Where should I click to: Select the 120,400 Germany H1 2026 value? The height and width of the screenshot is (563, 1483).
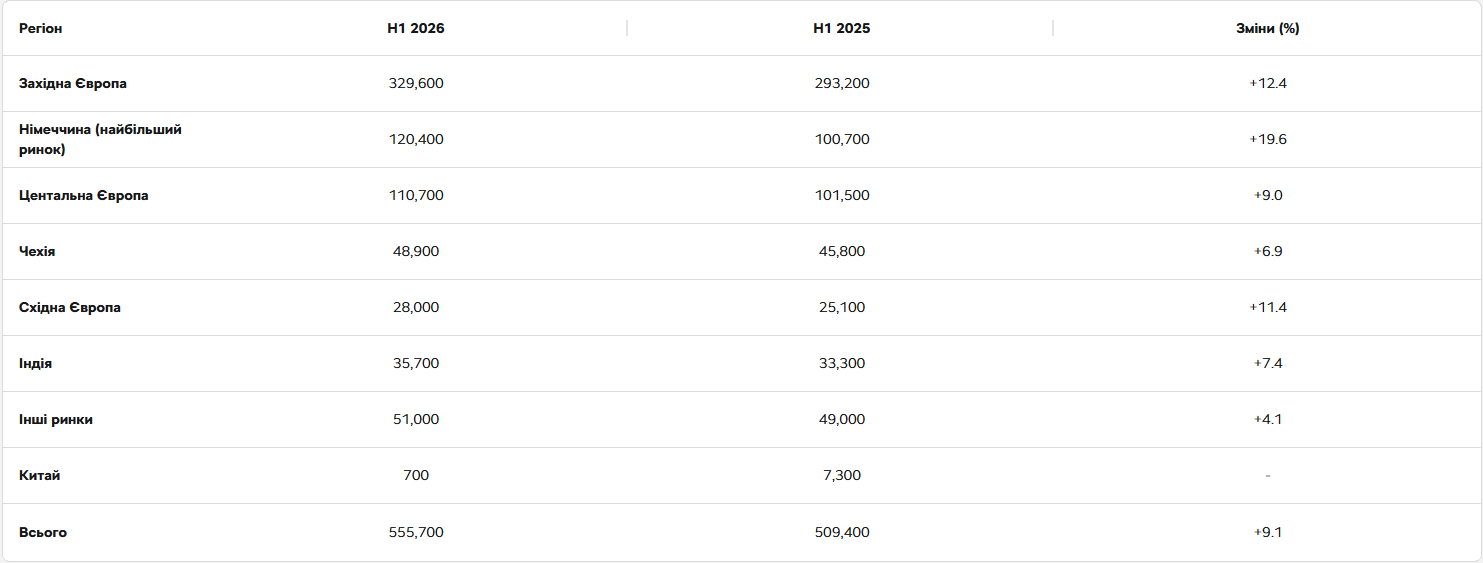click(416, 139)
